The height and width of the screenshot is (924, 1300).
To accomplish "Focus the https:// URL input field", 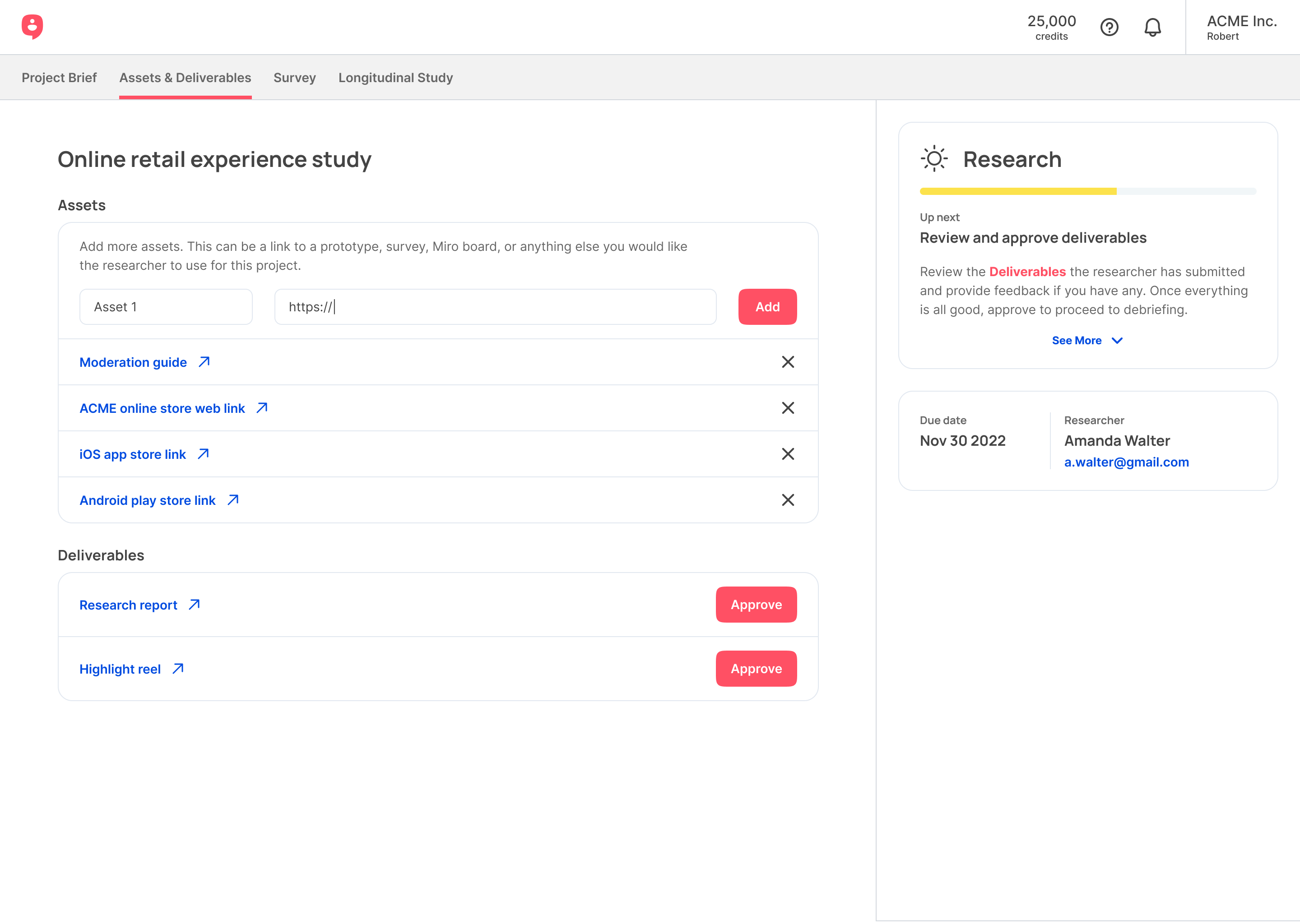I will tap(495, 307).
